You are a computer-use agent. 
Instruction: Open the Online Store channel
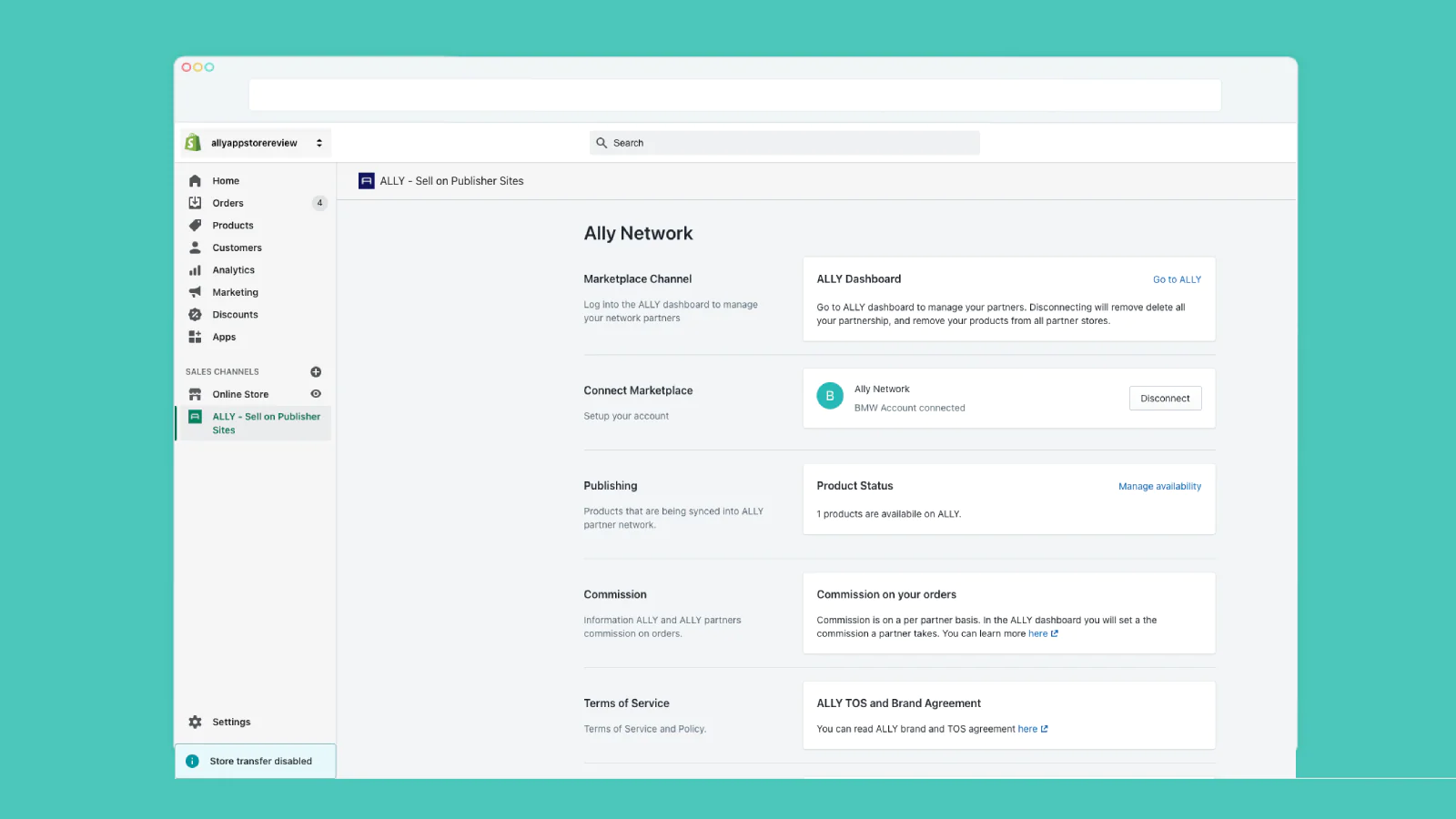point(240,394)
